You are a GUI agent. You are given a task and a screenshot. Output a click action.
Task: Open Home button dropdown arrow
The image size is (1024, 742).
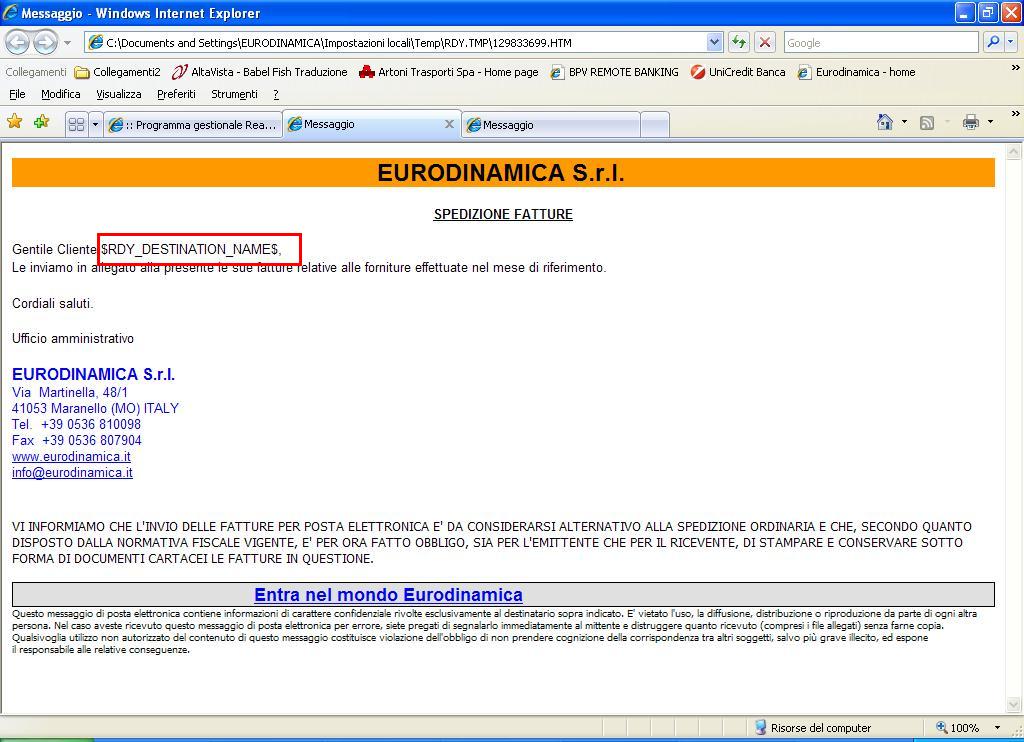tap(904, 122)
